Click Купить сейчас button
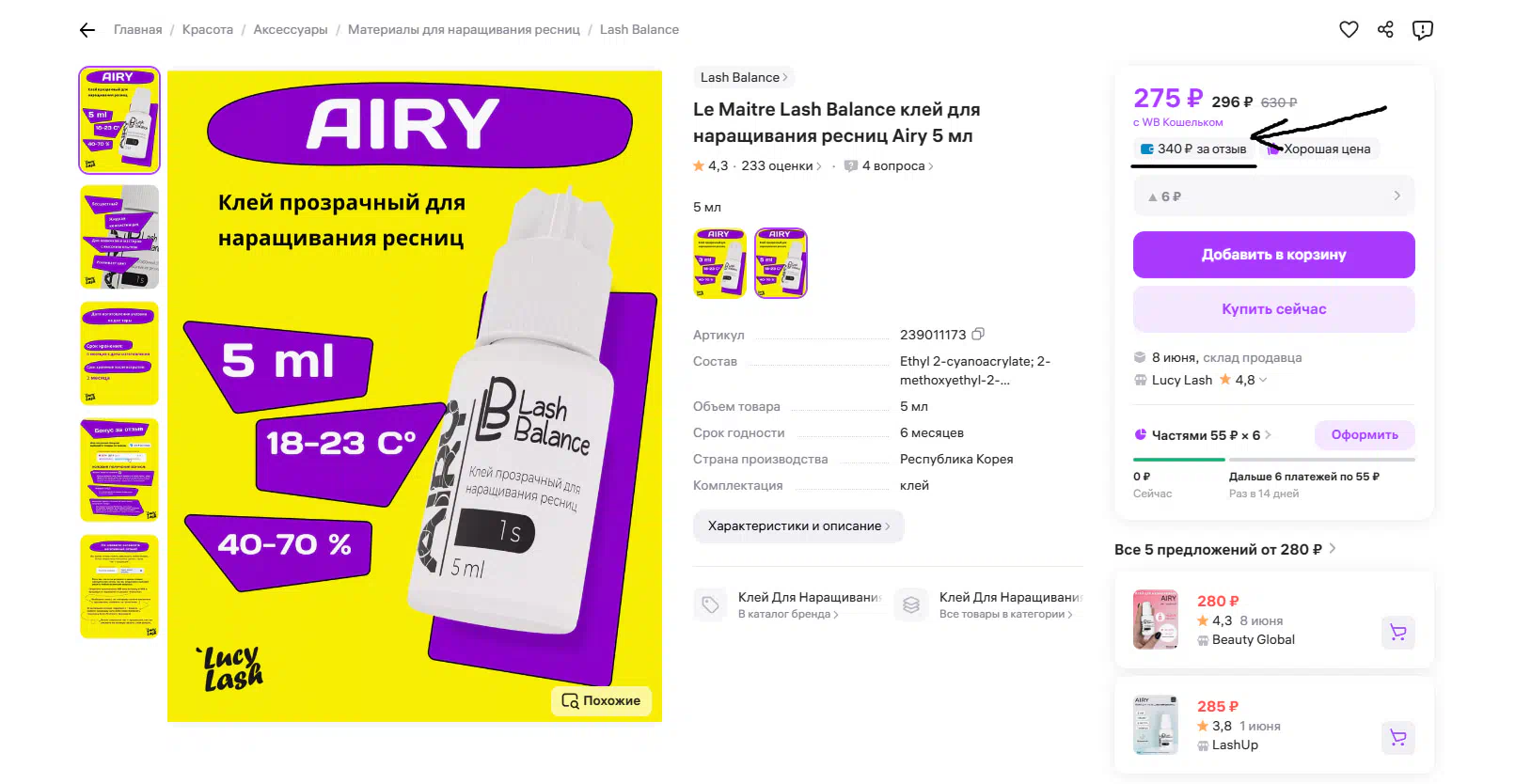1531x784 pixels. (x=1274, y=309)
